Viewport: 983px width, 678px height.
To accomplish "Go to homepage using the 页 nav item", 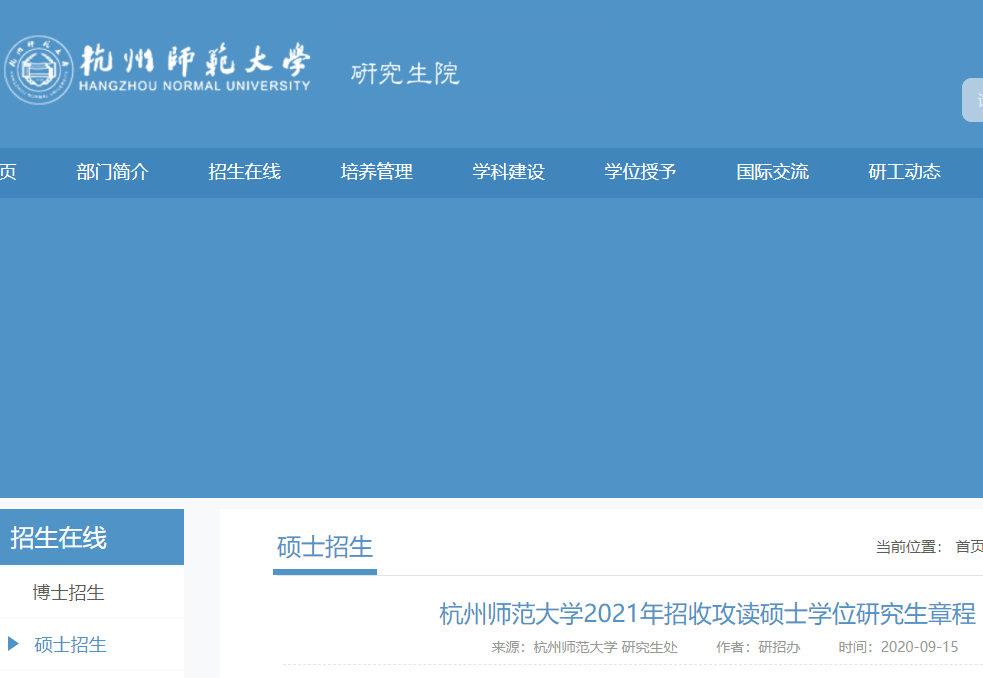I will tap(8, 172).
